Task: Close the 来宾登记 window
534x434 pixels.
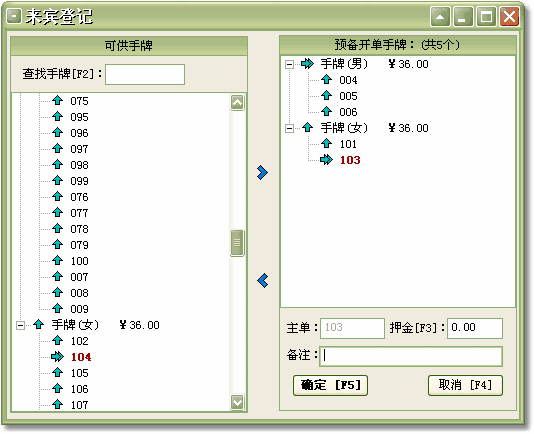Action: 509,16
